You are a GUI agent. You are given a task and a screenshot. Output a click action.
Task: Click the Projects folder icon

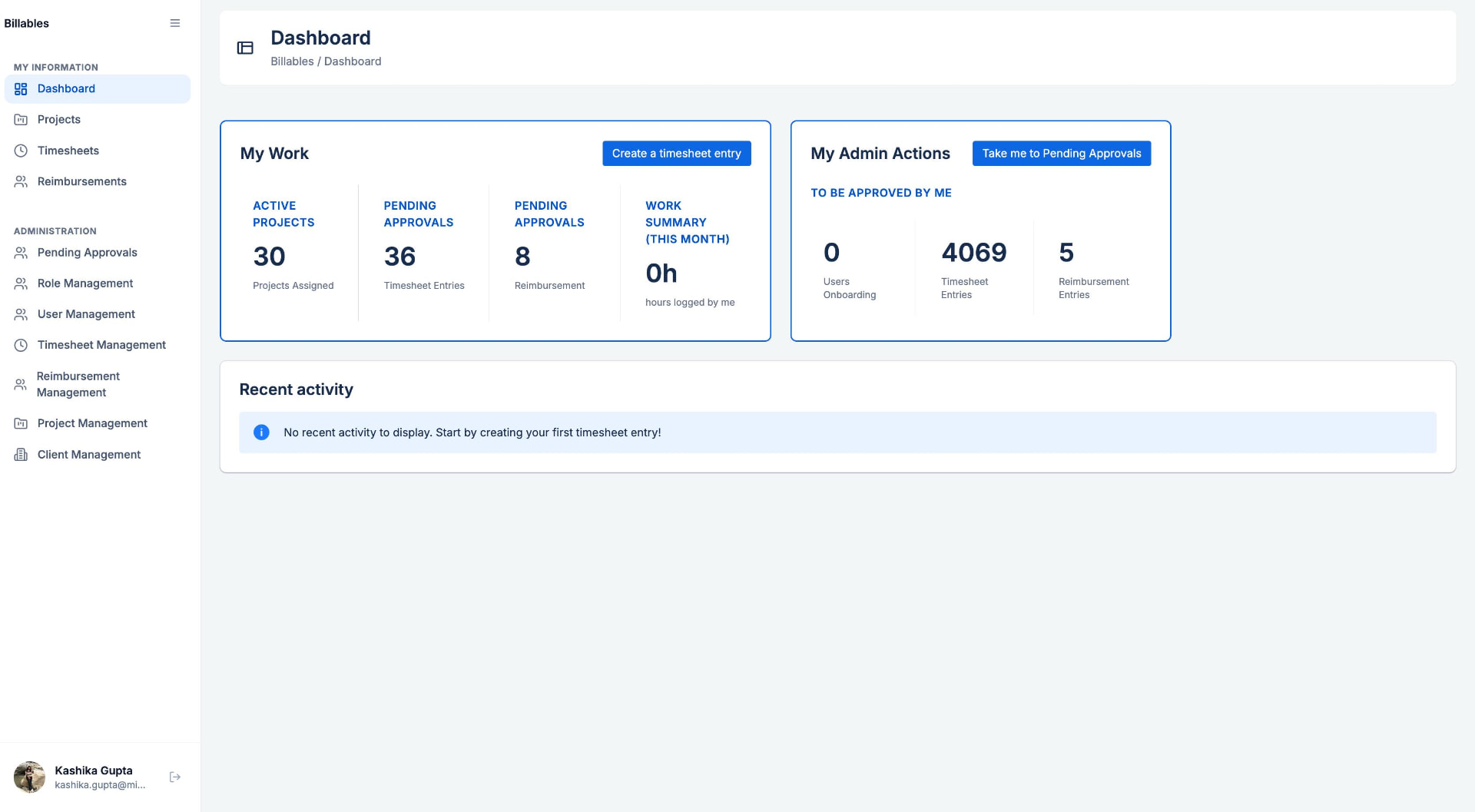click(x=21, y=120)
